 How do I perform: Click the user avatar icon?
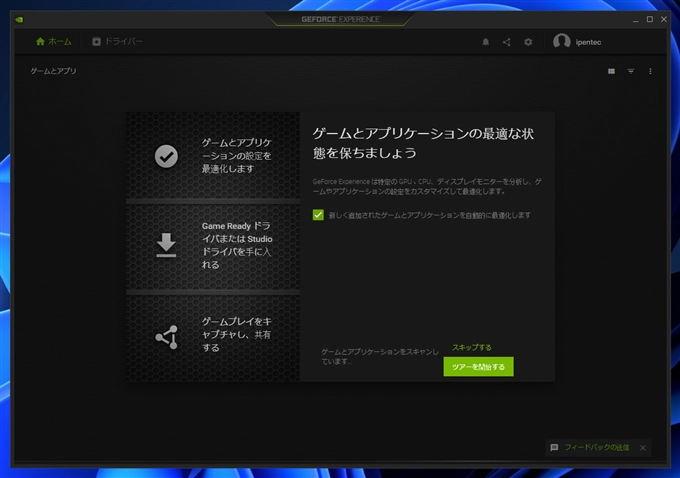coord(562,42)
